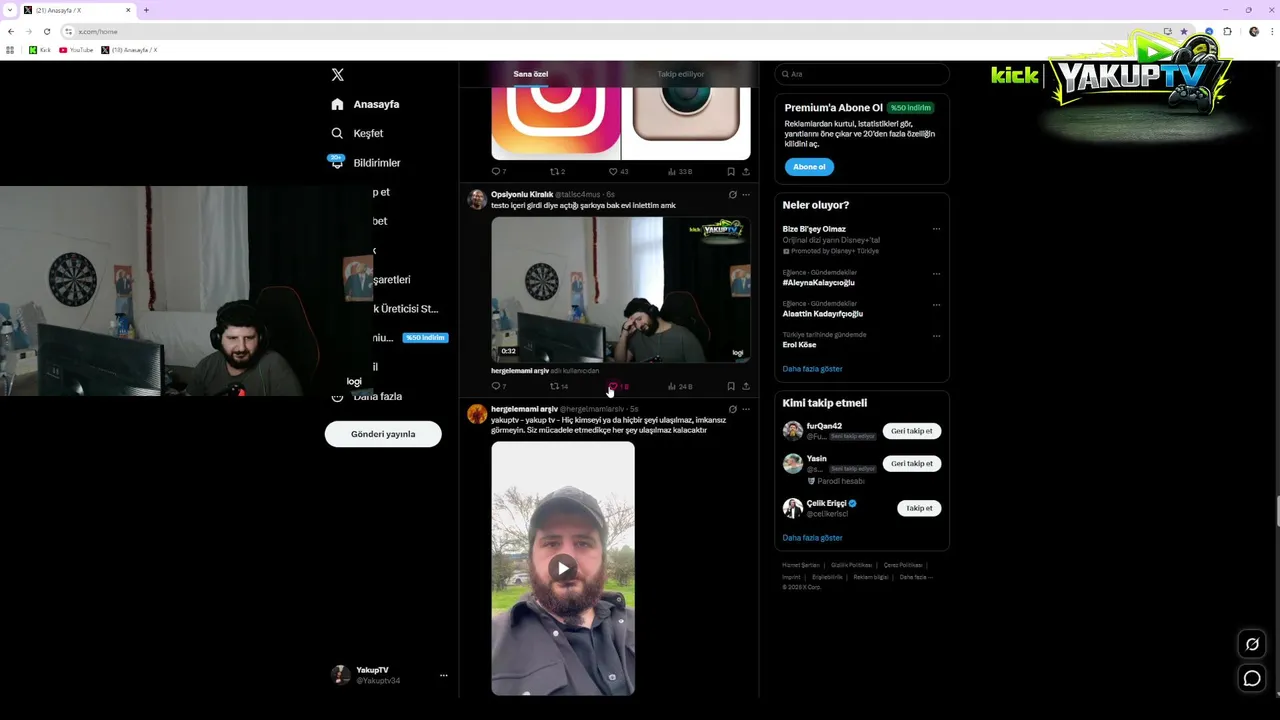This screenshot has height=720, width=1280.
Task: Open the Grok icon at bottom right
Action: pyautogui.click(x=1252, y=644)
